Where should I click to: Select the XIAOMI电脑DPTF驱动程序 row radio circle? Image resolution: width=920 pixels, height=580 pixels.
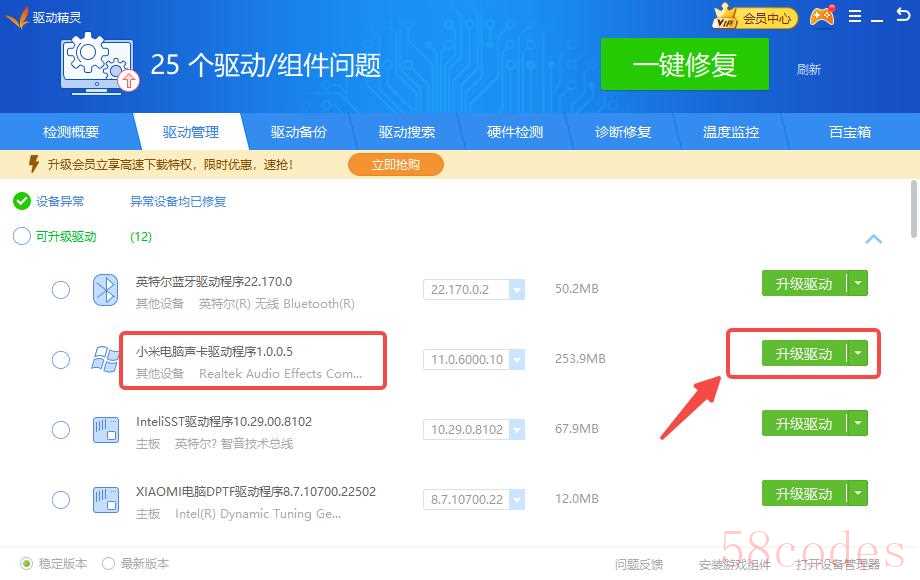[x=60, y=500]
